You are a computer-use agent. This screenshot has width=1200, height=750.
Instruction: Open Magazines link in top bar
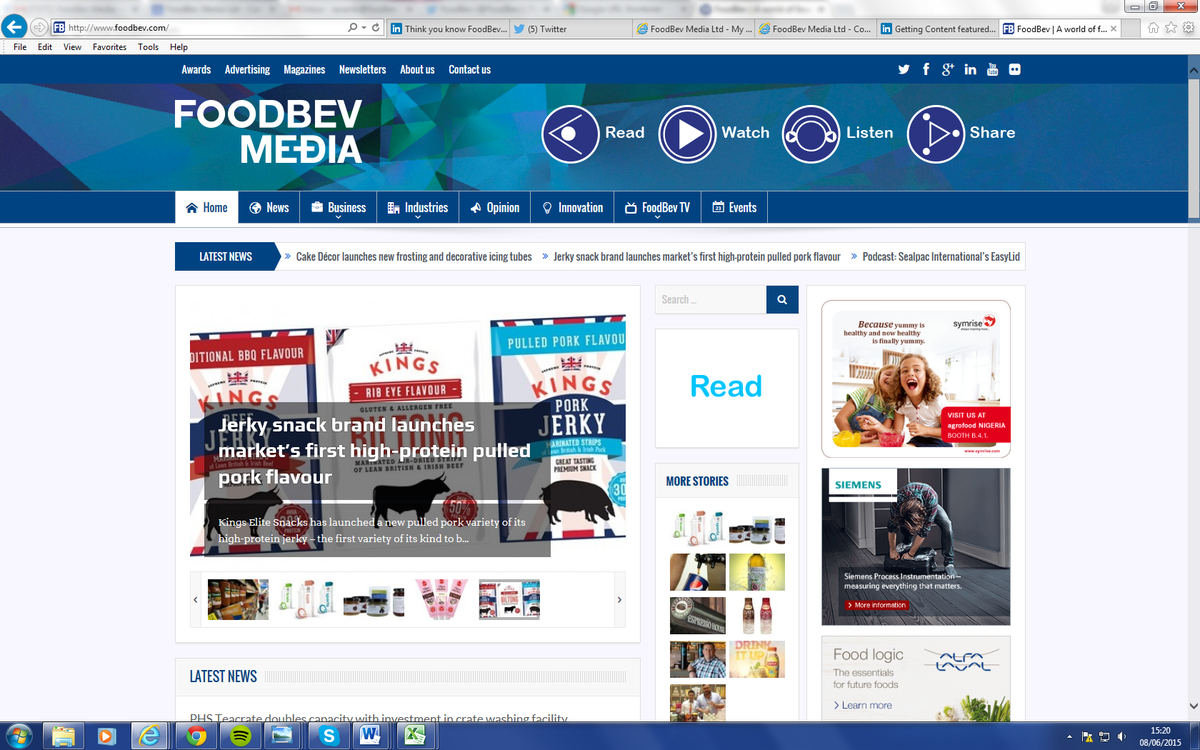pyautogui.click(x=304, y=69)
